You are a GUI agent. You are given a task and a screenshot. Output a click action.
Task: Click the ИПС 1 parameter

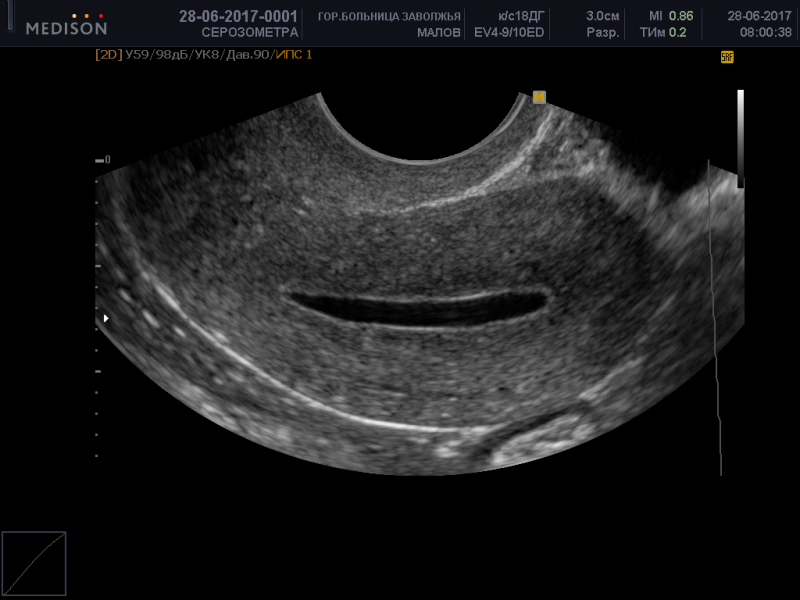[x=294, y=55]
